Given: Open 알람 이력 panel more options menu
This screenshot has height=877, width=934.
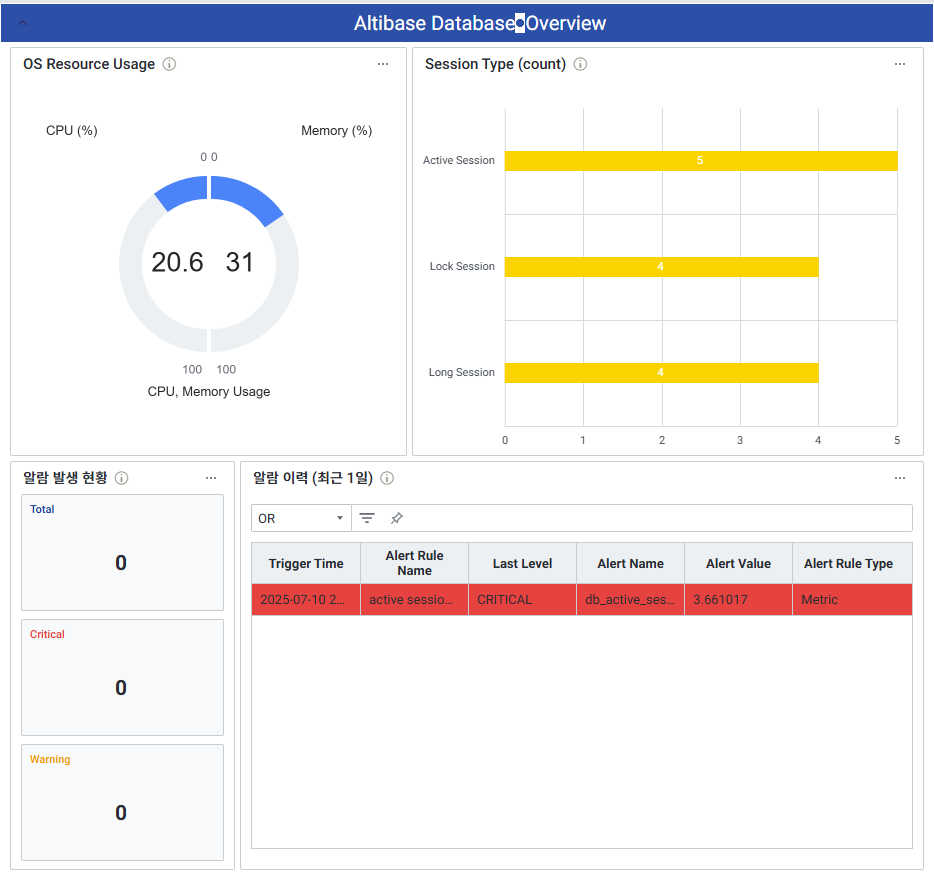Looking at the screenshot, I should click(x=900, y=478).
